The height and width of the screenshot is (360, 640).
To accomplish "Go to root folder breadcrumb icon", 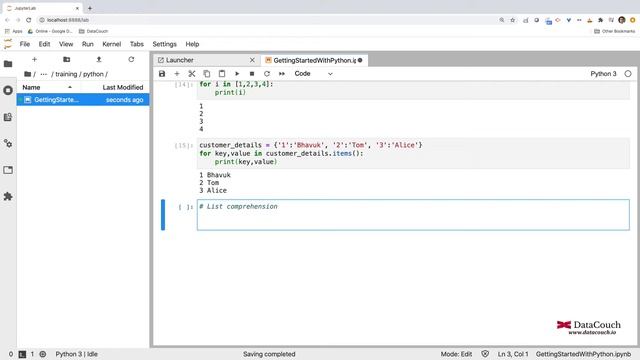I will (x=27, y=74).
